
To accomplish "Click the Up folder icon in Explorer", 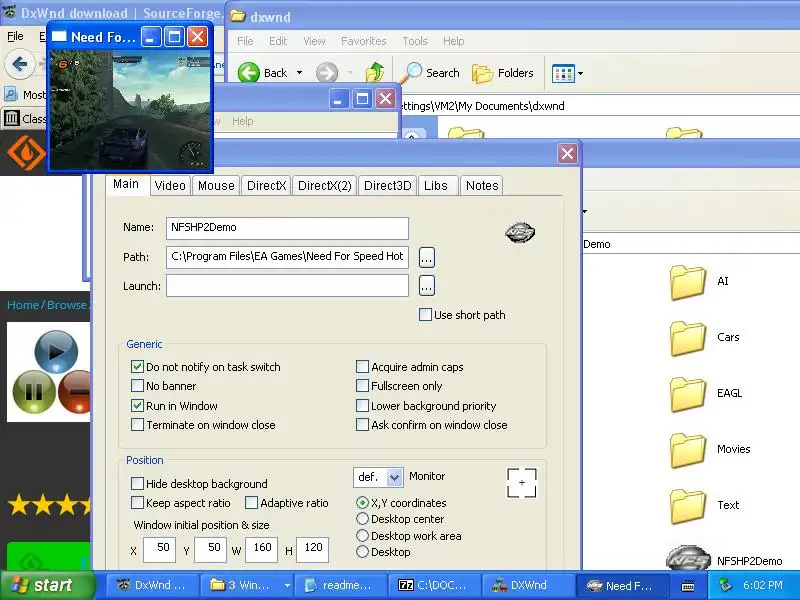I will click(375, 72).
